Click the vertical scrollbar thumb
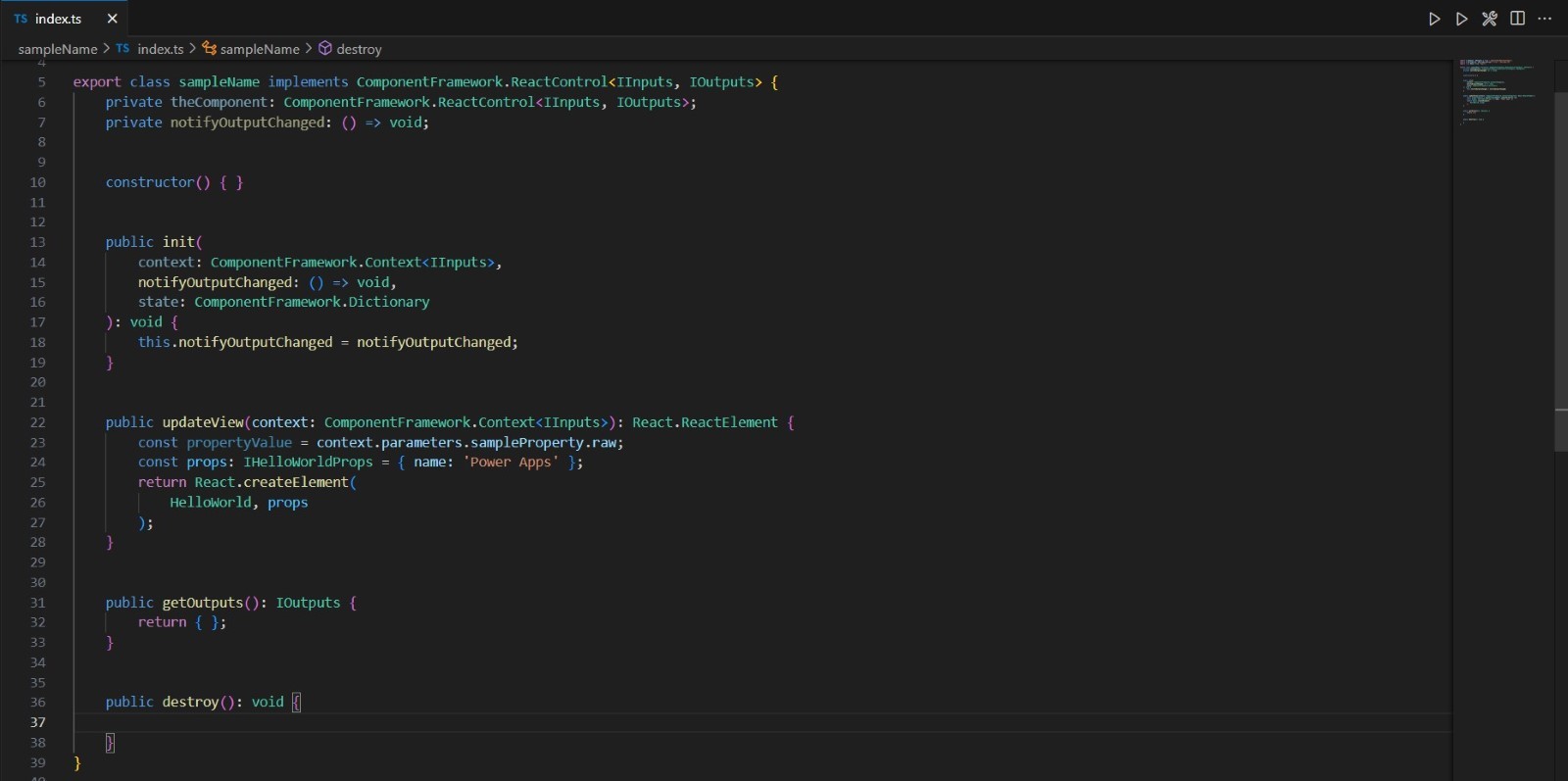 [x=1561, y=271]
